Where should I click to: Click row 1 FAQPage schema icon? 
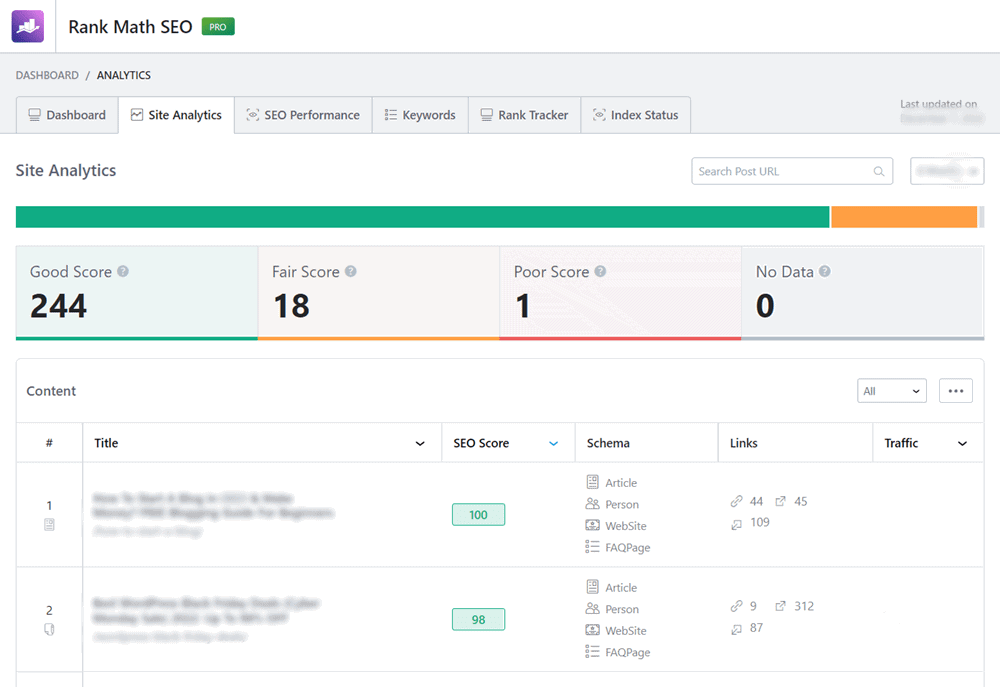pos(592,547)
